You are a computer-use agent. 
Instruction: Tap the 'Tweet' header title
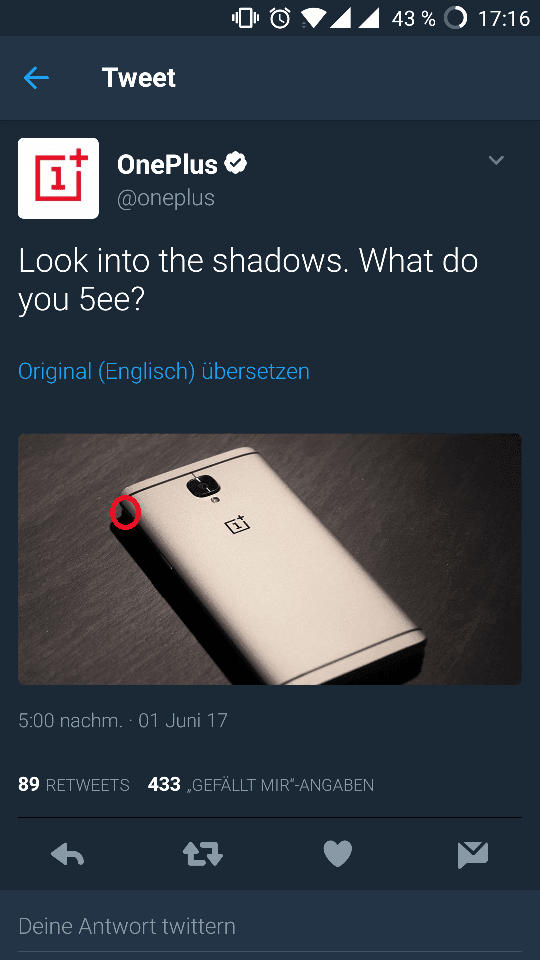click(x=139, y=78)
